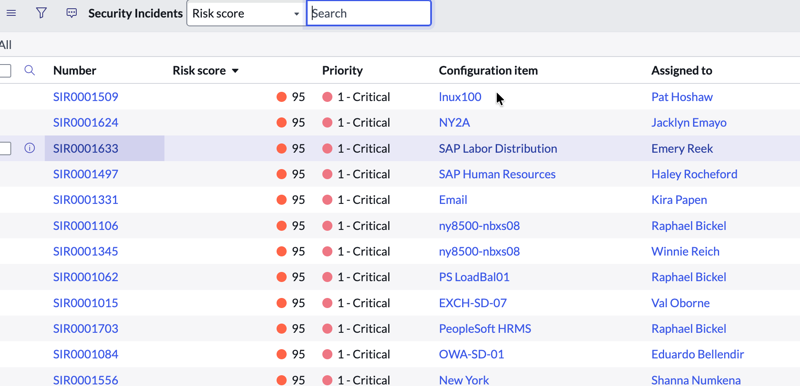Open the hamburger list menu icon
This screenshot has width=800, height=386.
click(11, 13)
